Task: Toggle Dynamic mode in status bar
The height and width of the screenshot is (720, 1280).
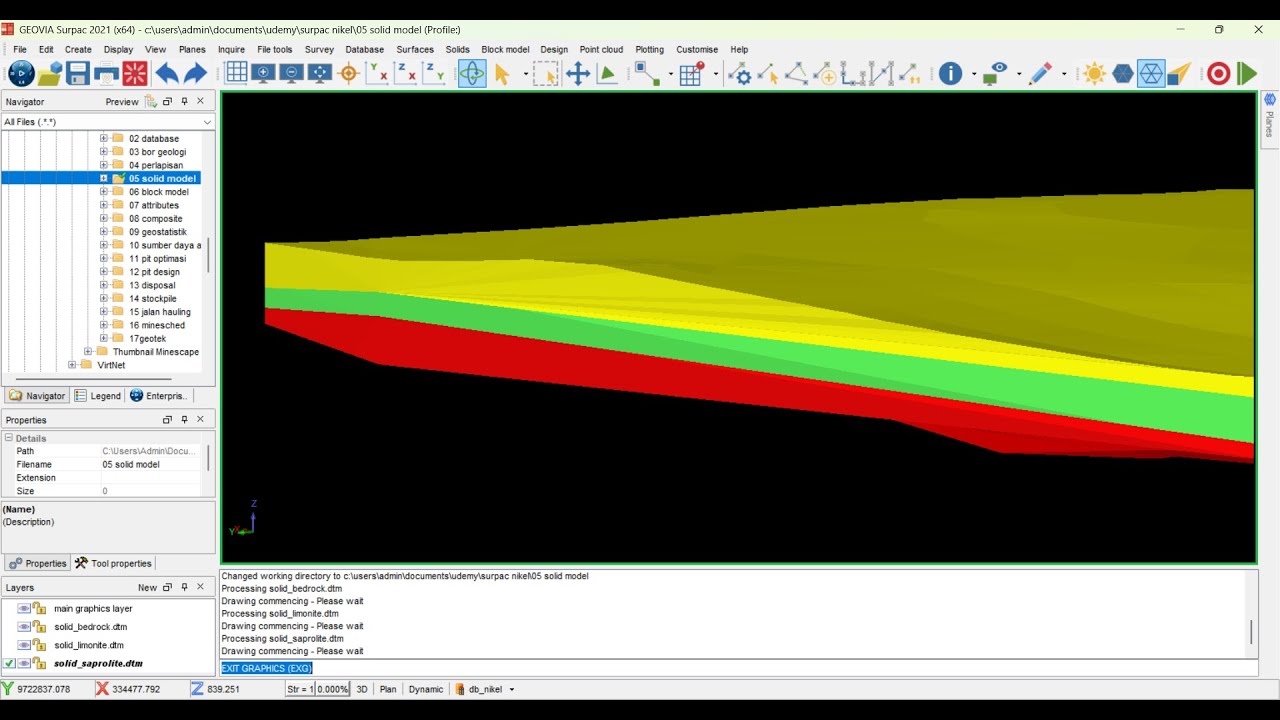Action: [x=425, y=689]
